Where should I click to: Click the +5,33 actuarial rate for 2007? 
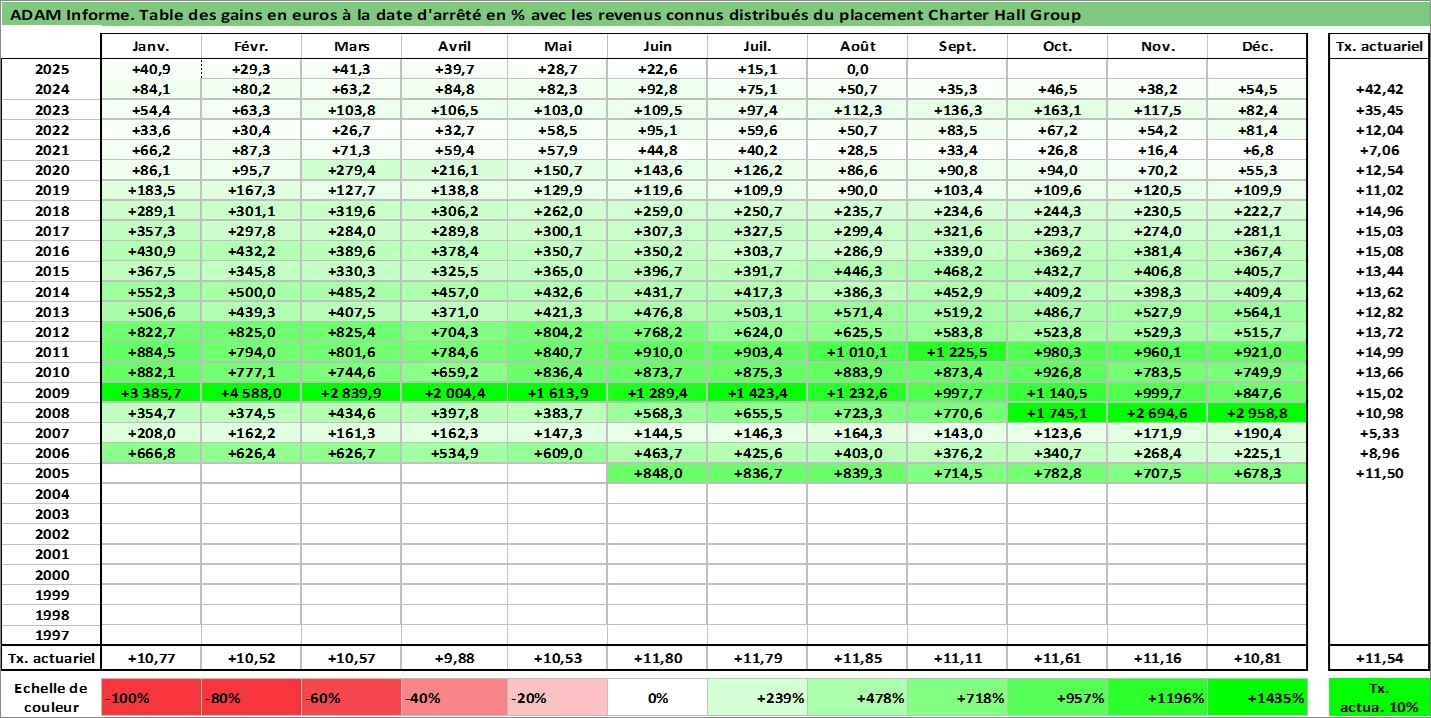coord(1378,433)
